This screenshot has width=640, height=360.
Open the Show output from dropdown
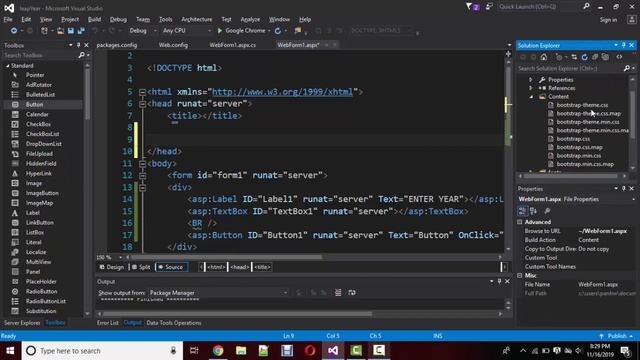click(x=218, y=293)
